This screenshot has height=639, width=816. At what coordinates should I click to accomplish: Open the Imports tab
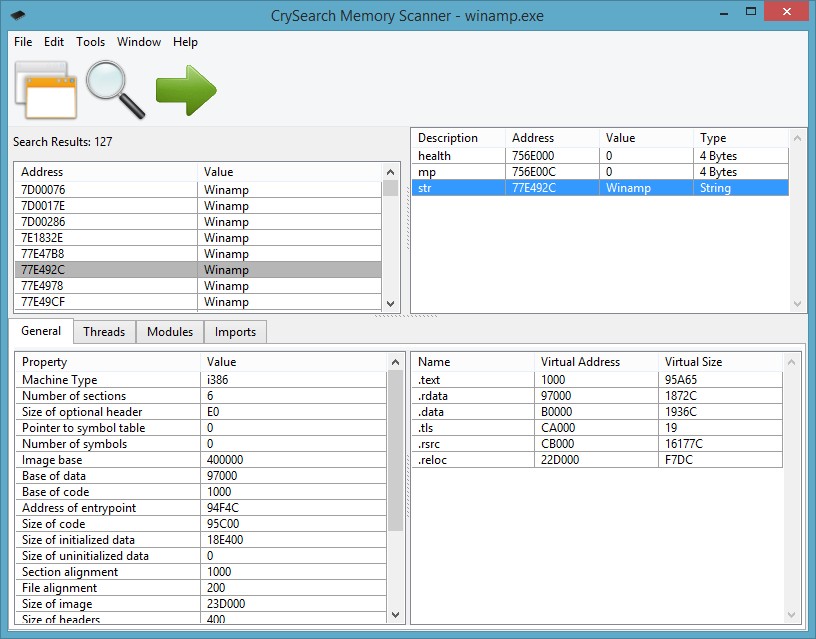click(235, 332)
